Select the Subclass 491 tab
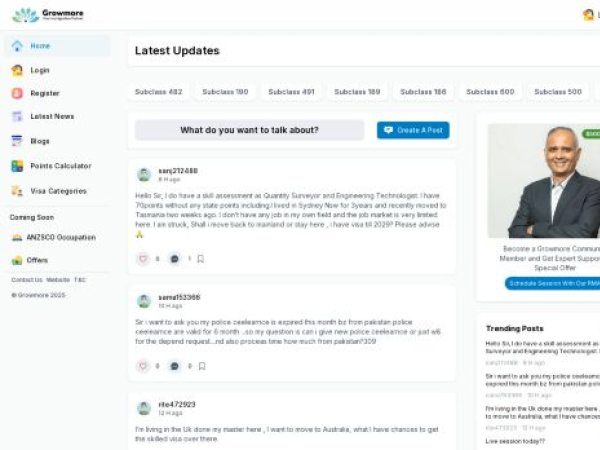This screenshot has height=450, width=600. pos(292,92)
